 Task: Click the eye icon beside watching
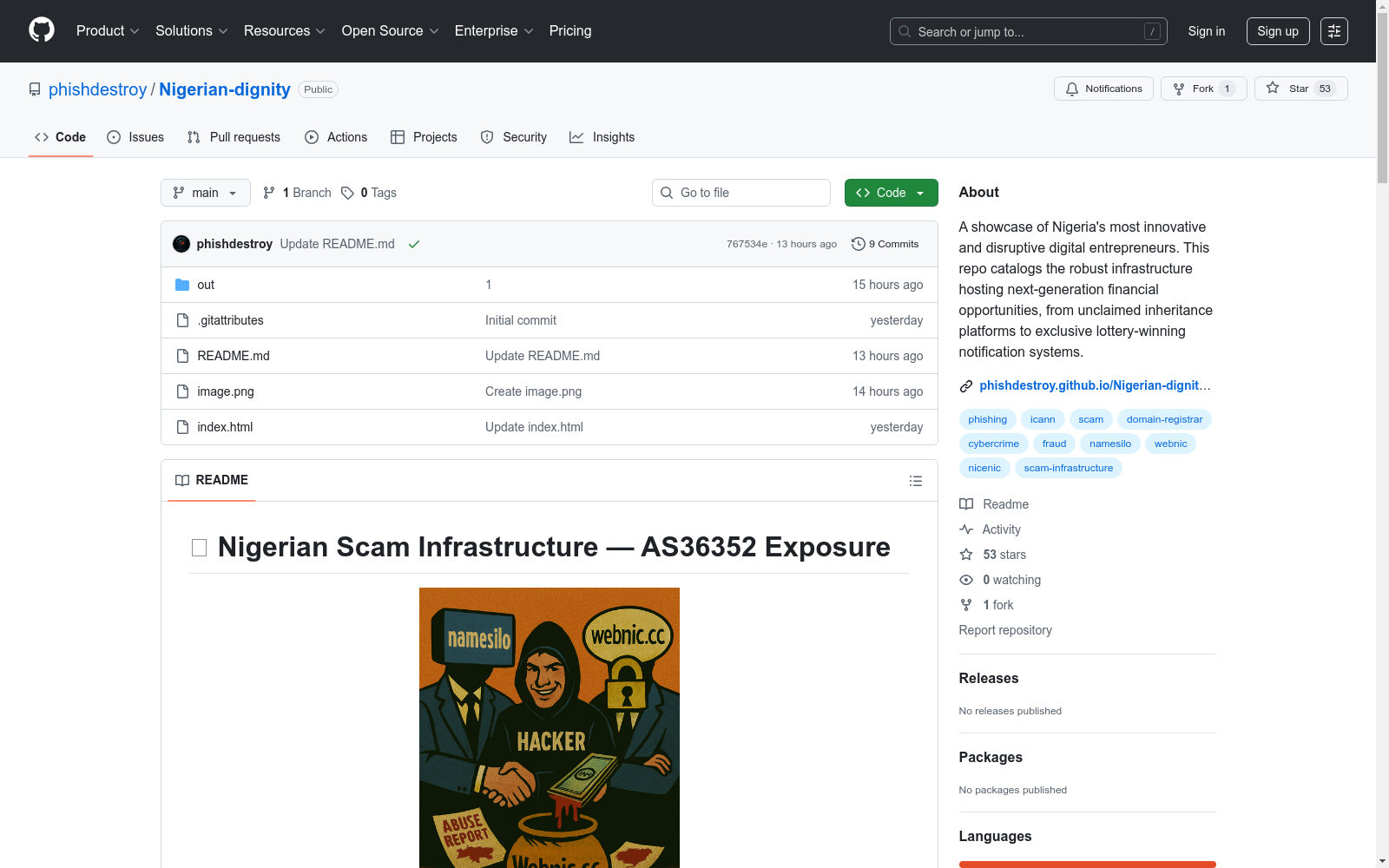(x=966, y=580)
